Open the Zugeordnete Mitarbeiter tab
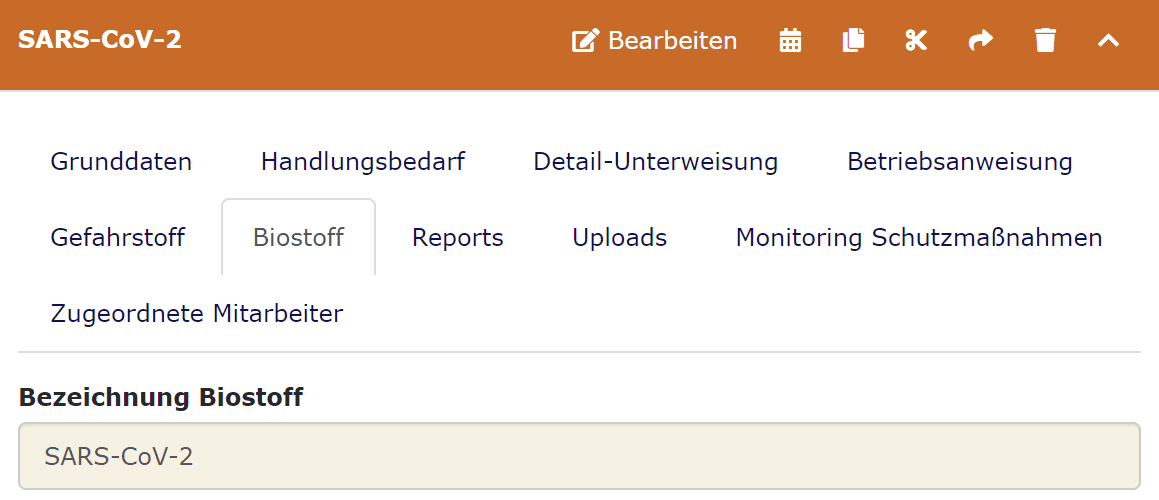Image resolution: width=1159 pixels, height=500 pixels. click(197, 314)
